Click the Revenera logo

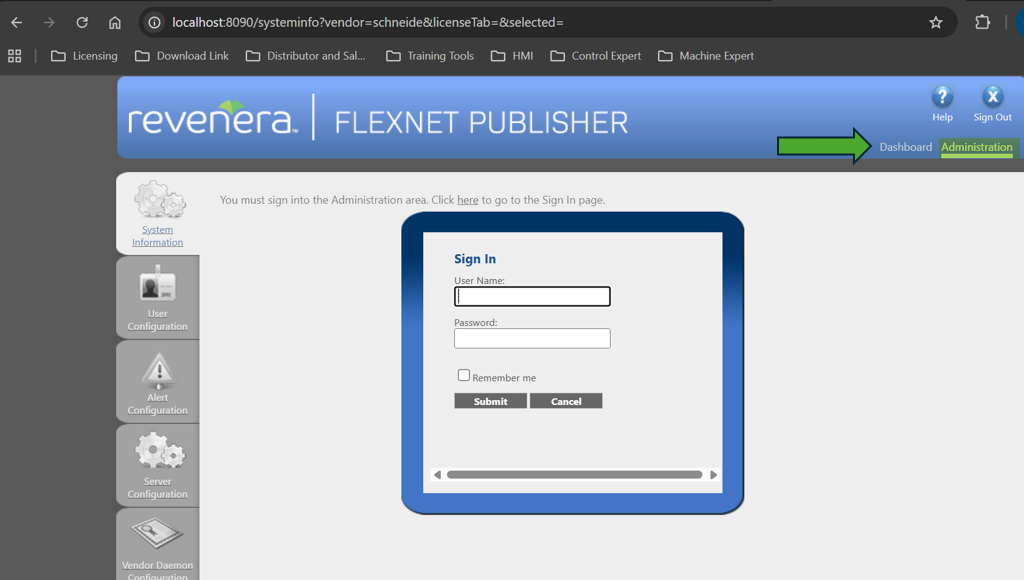coord(212,118)
